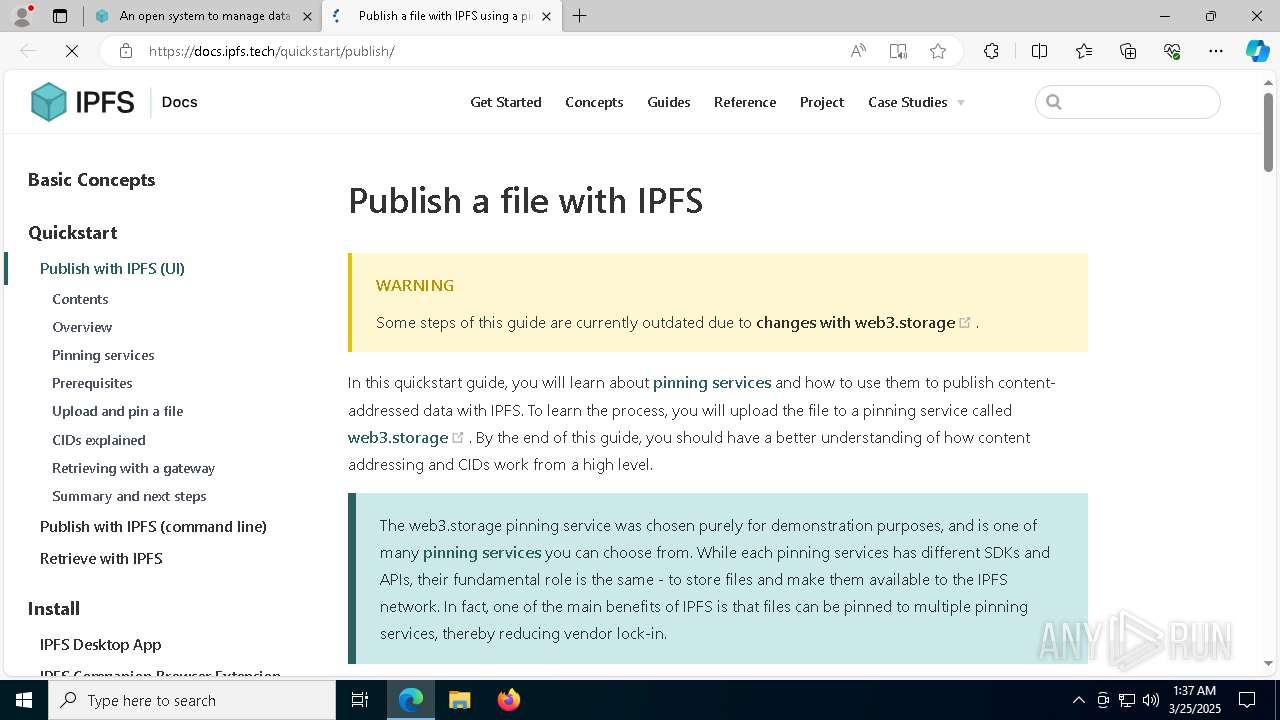Open the browser profile icon

click(x=22, y=16)
